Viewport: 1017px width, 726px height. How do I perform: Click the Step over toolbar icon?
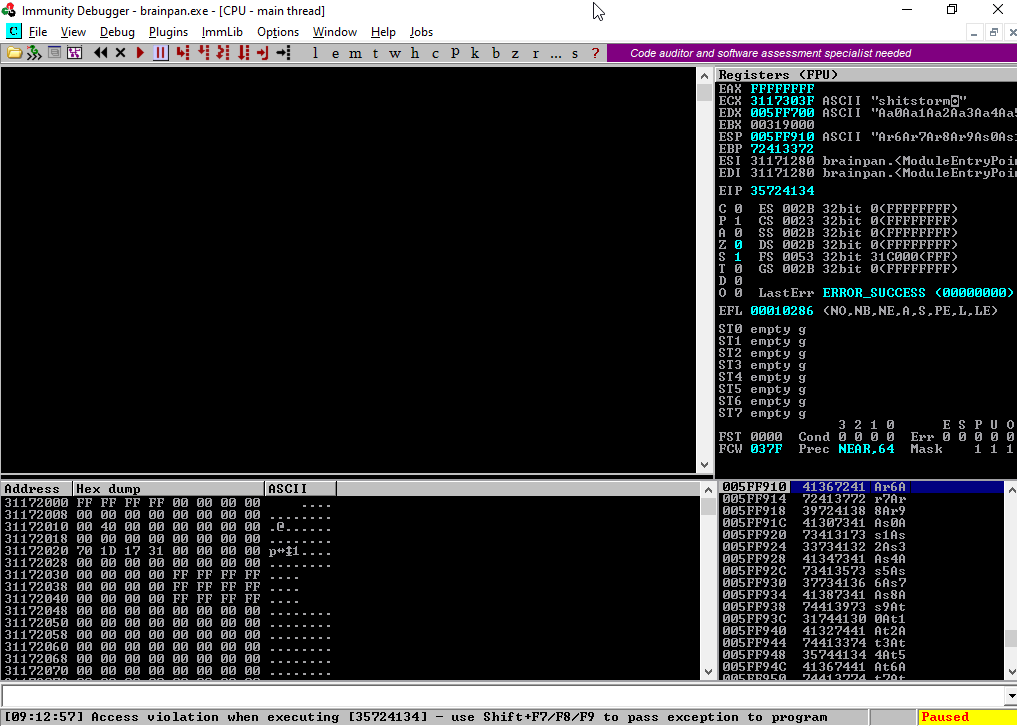coord(203,53)
